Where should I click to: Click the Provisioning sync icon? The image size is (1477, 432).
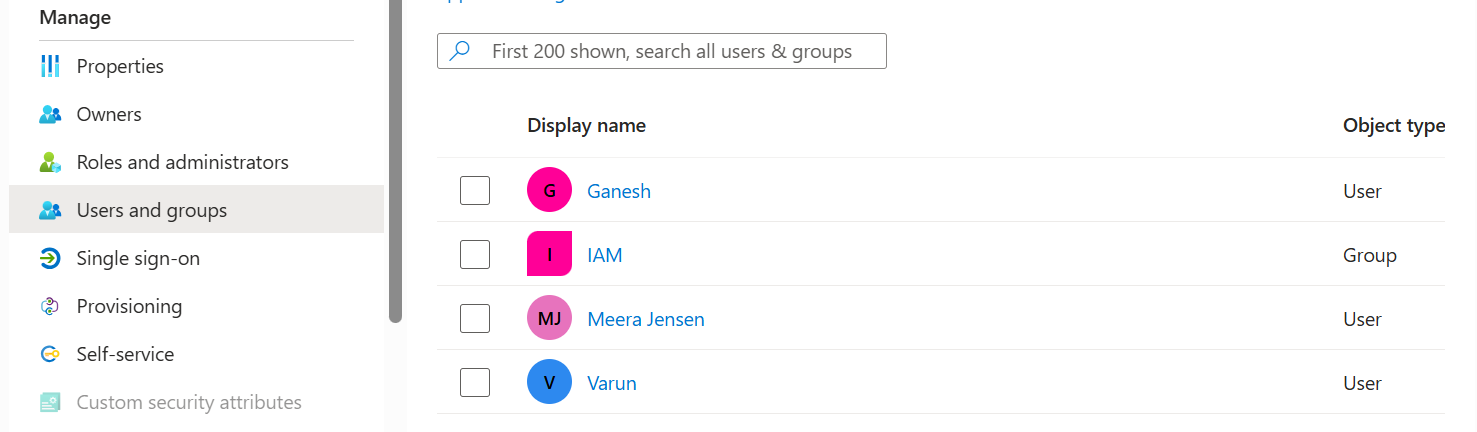coord(50,306)
